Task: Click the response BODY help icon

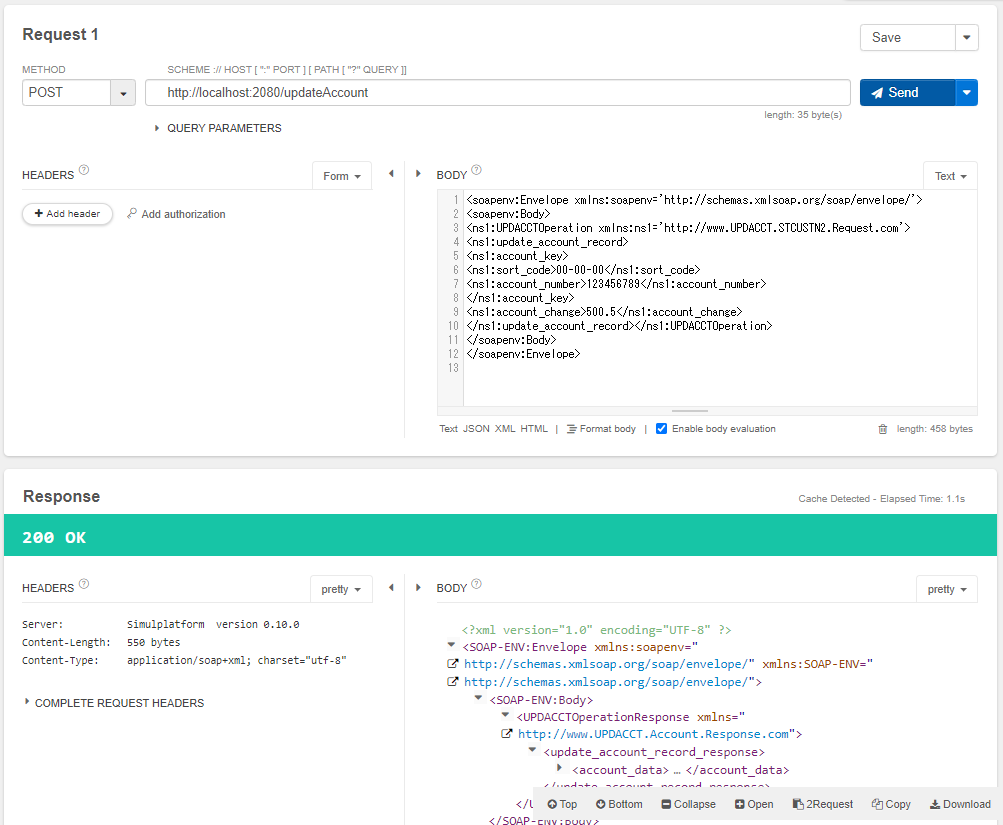Action: [x=477, y=583]
